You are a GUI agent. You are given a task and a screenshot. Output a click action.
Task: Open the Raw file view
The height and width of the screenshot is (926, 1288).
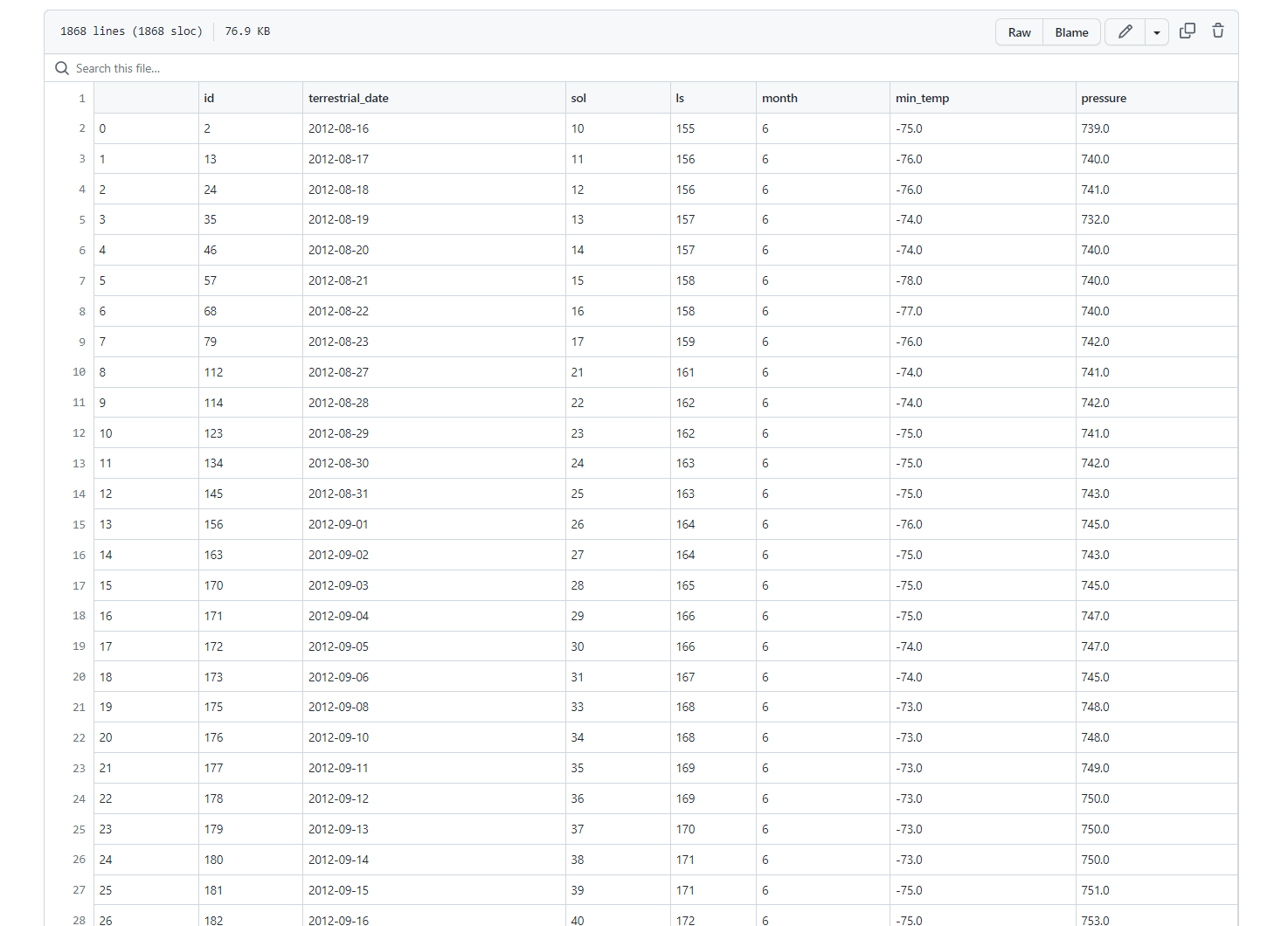click(x=1019, y=31)
